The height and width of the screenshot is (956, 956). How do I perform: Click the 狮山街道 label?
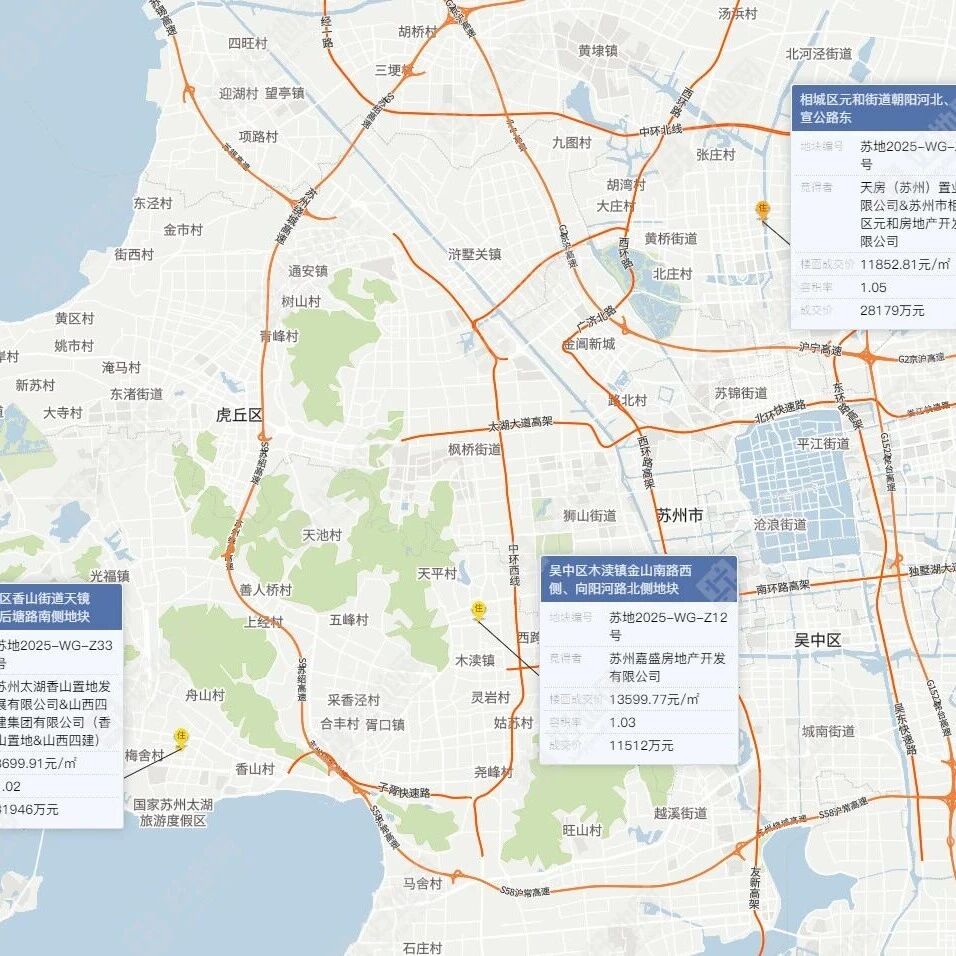tap(590, 516)
